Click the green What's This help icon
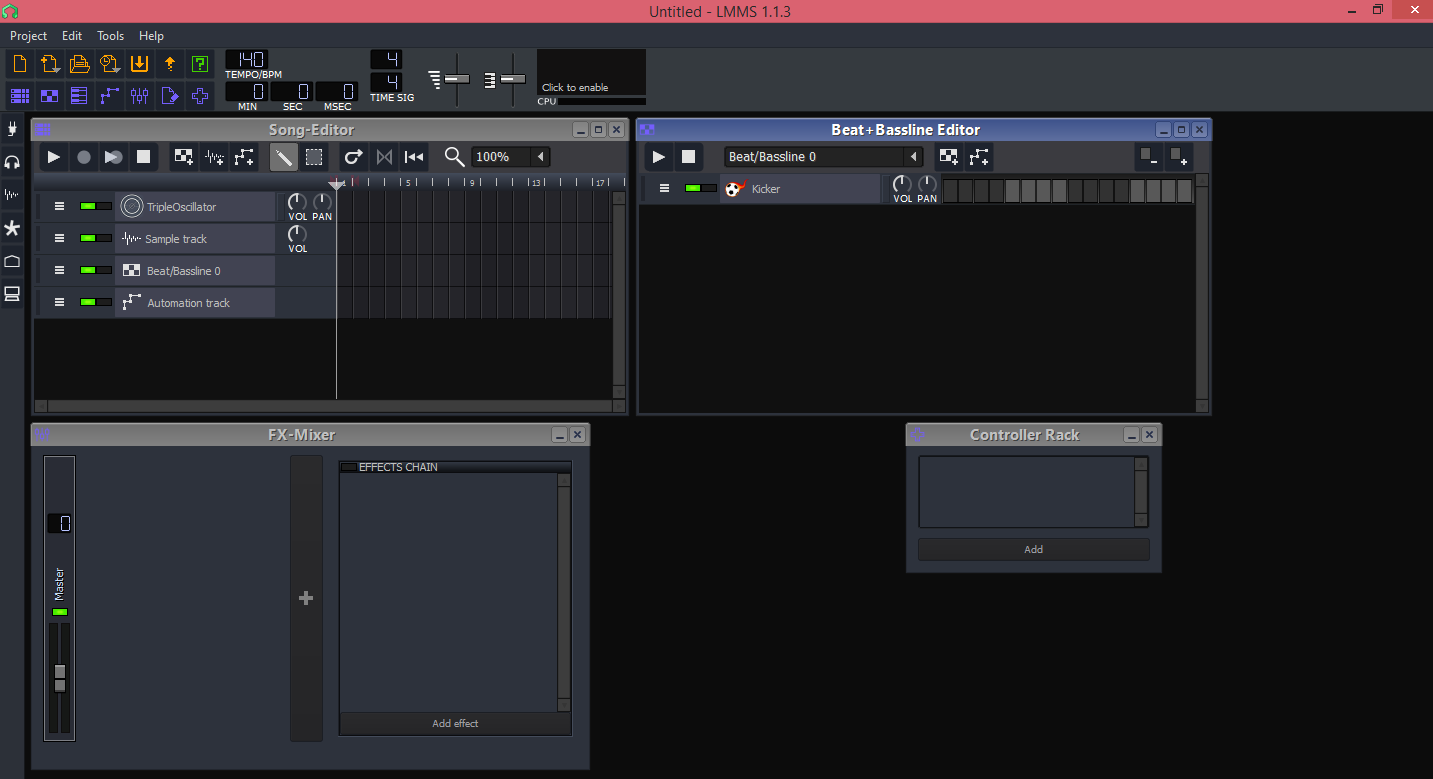The image size is (1433, 779). pos(200,64)
